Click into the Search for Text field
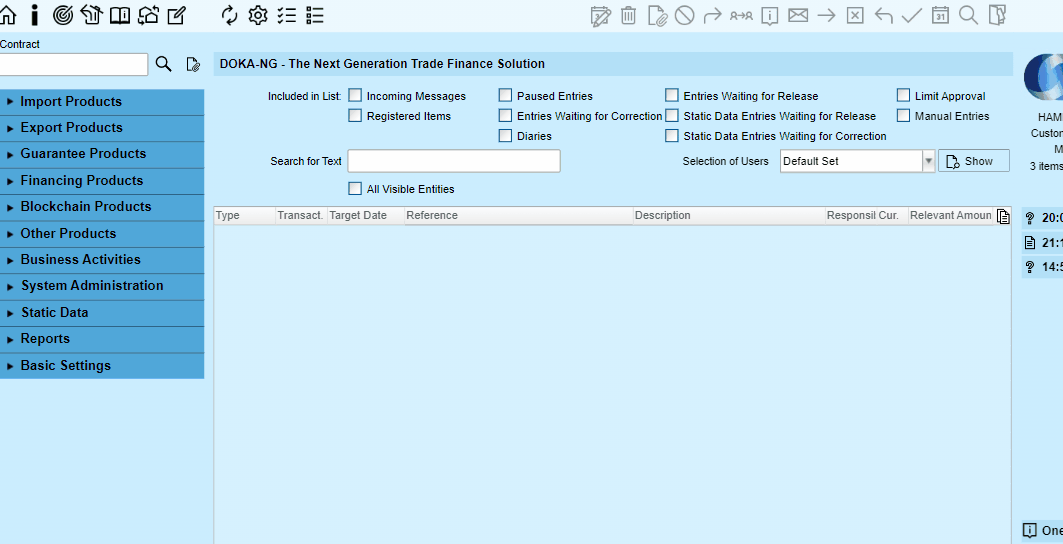Viewport: 1063px width, 544px height. pyautogui.click(x=454, y=161)
